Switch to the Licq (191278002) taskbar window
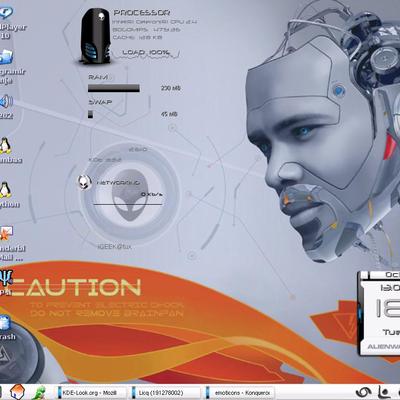Image resolution: width=400 pixels, height=400 pixels. point(165,393)
